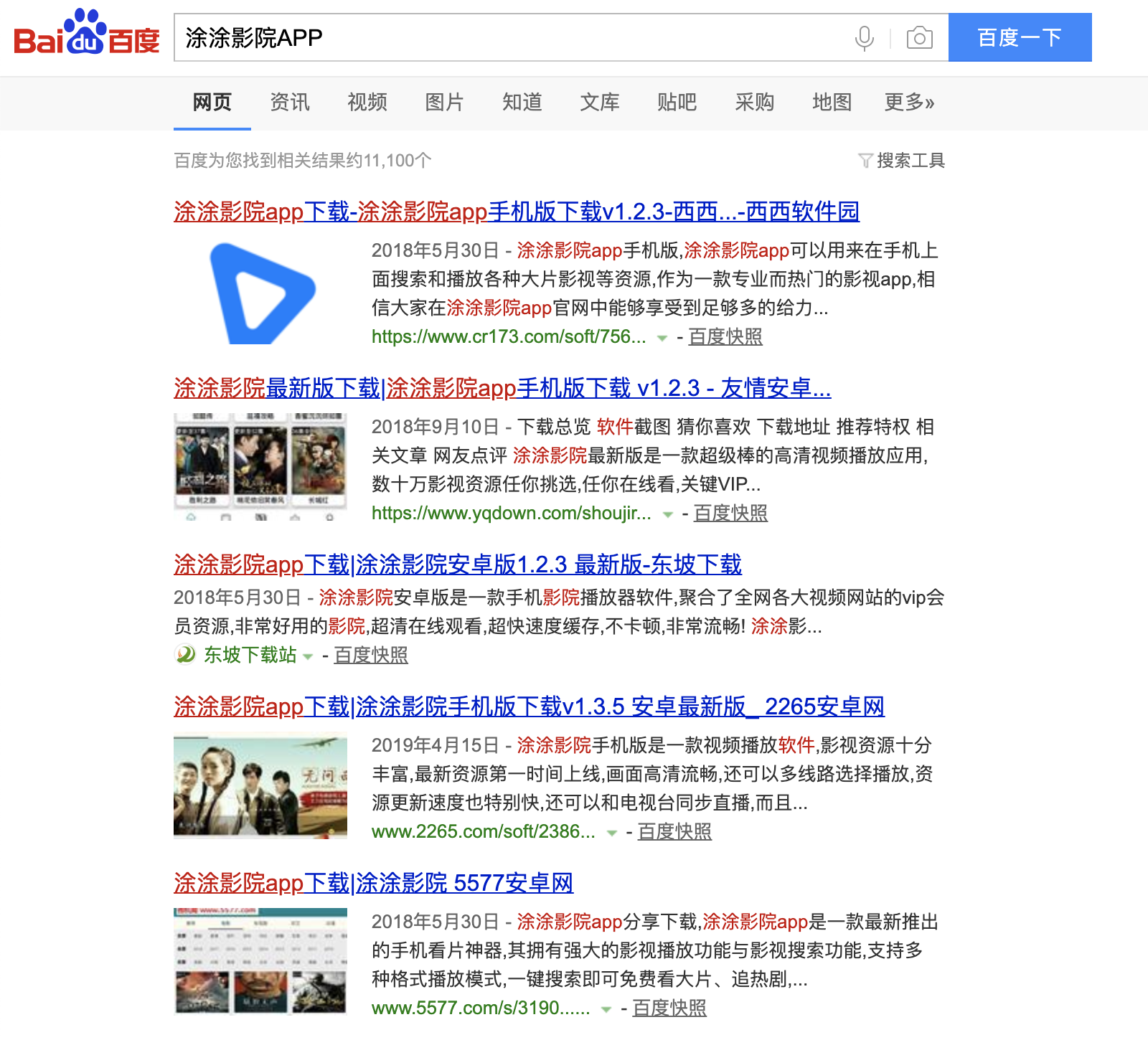Click the camera image search icon

pos(919,38)
